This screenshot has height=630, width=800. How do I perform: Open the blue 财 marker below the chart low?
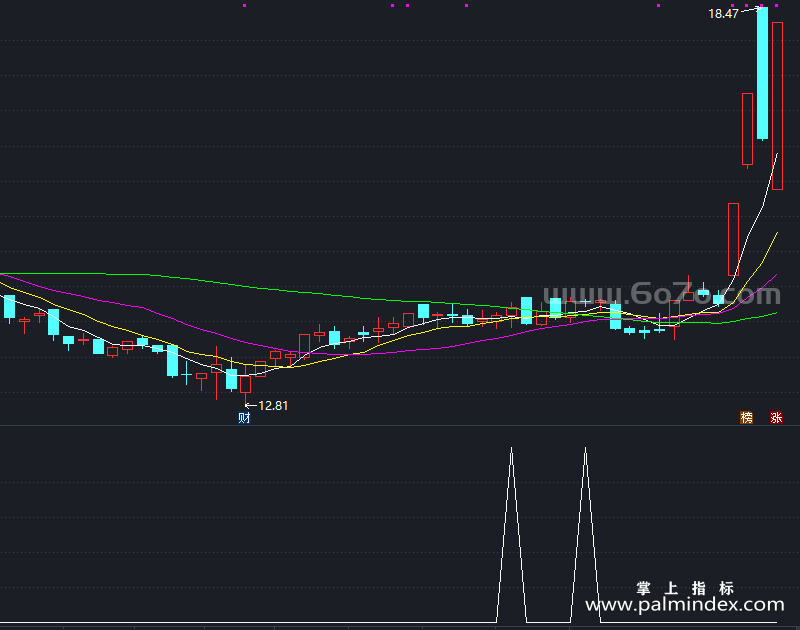[x=244, y=418]
